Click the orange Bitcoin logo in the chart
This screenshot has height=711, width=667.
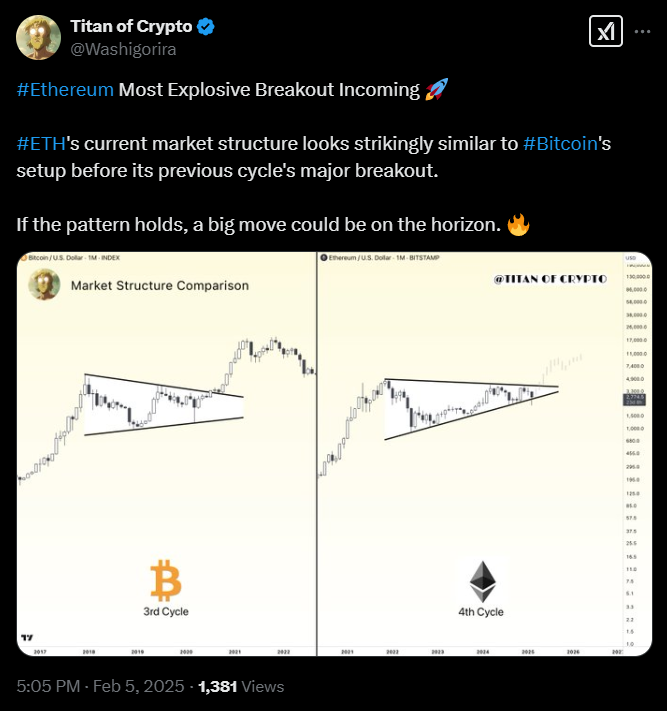click(x=166, y=580)
